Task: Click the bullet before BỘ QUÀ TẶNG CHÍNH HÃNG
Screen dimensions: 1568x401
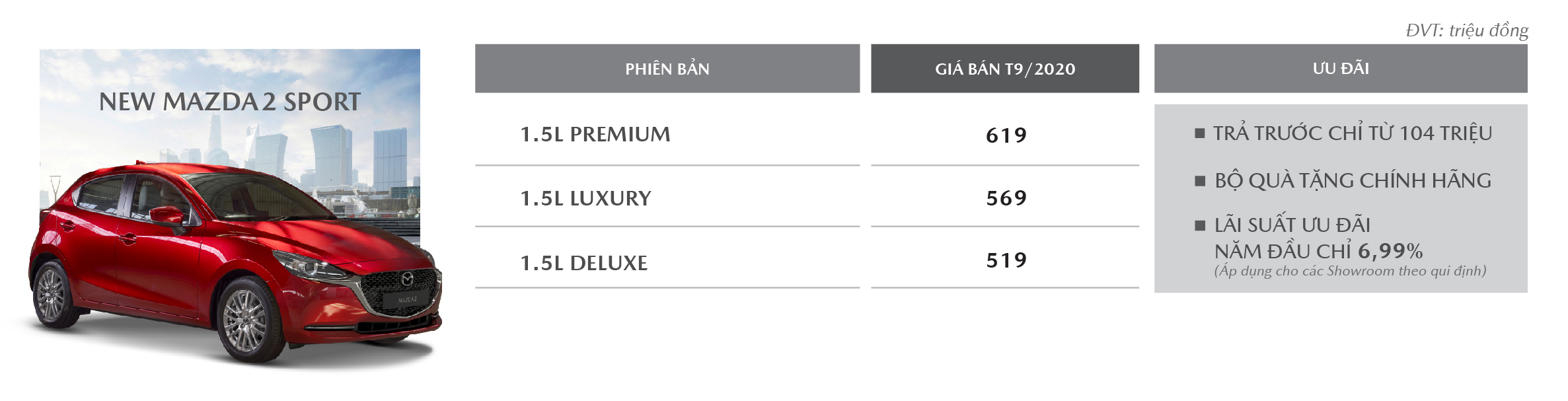Action: pyautogui.click(x=1200, y=181)
